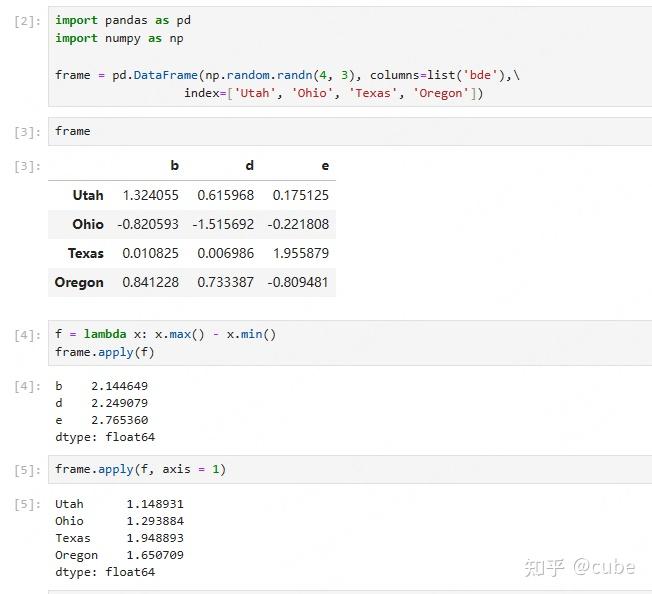Click column header b in dataframe
The width and height of the screenshot is (652, 594).
[x=174, y=166]
